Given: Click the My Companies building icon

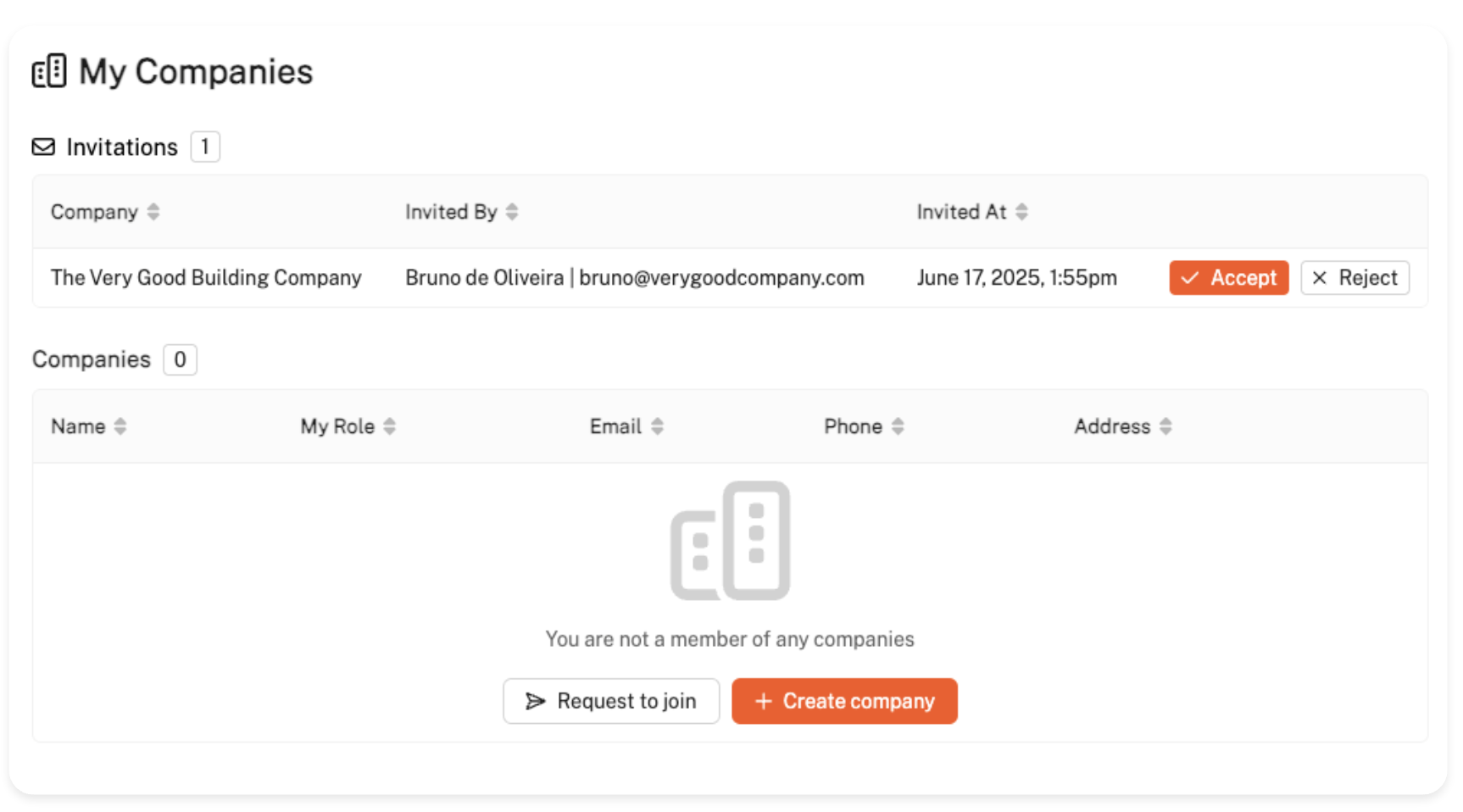Looking at the screenshot, I should 49,72.
